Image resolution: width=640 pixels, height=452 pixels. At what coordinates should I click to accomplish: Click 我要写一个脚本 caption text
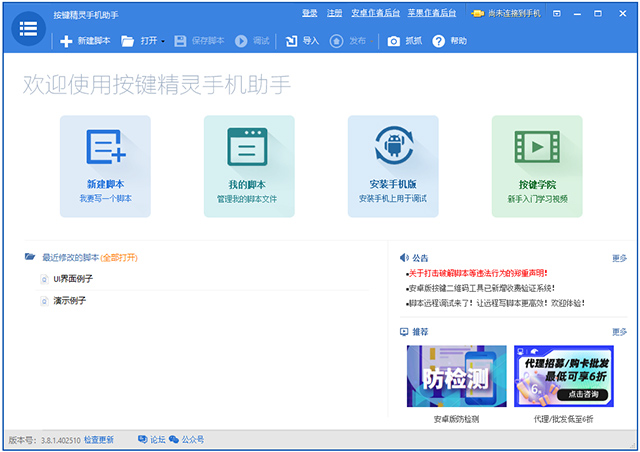point(105,198)
